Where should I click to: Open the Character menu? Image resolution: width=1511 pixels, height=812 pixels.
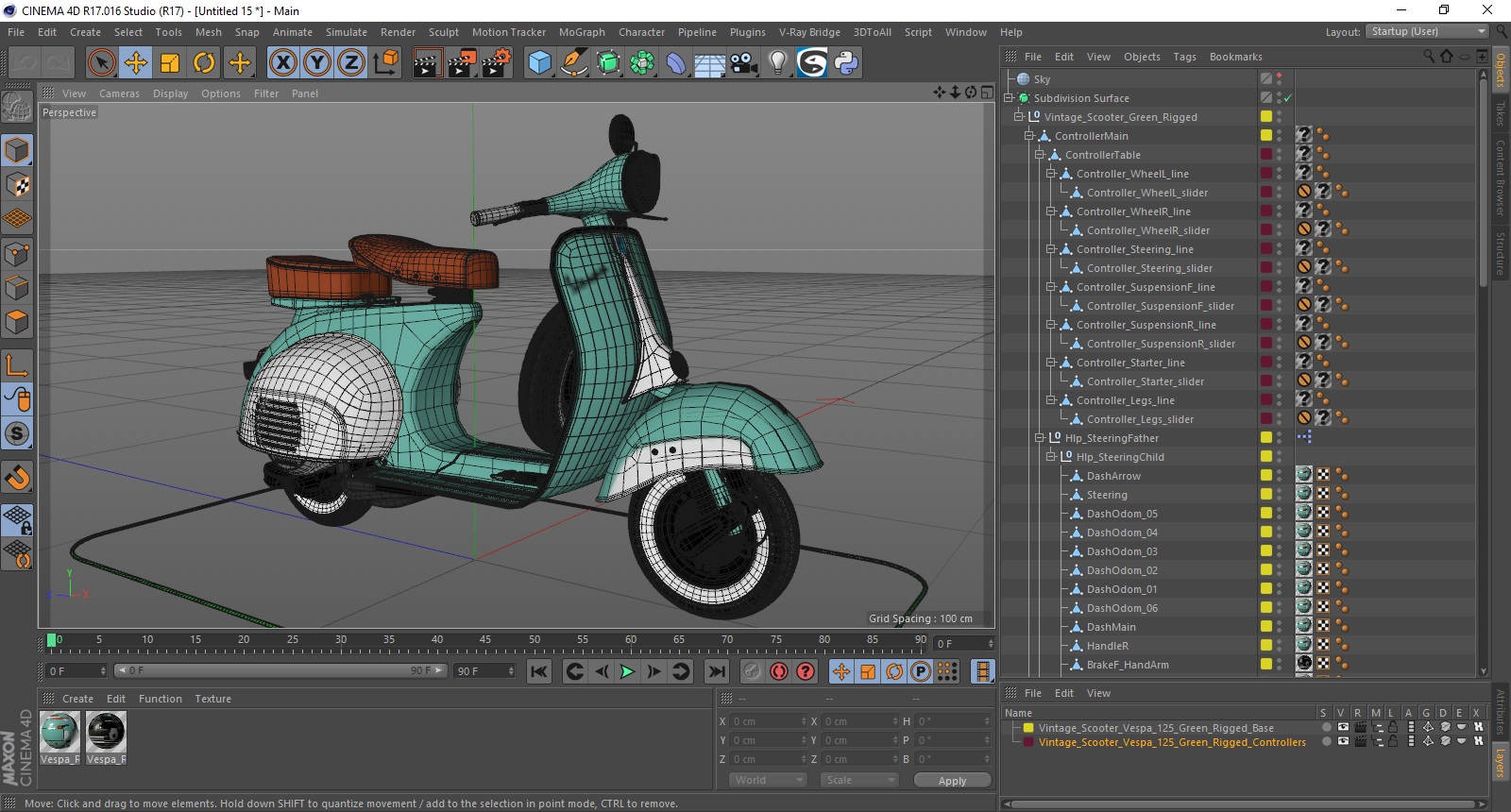pos(641,32)
